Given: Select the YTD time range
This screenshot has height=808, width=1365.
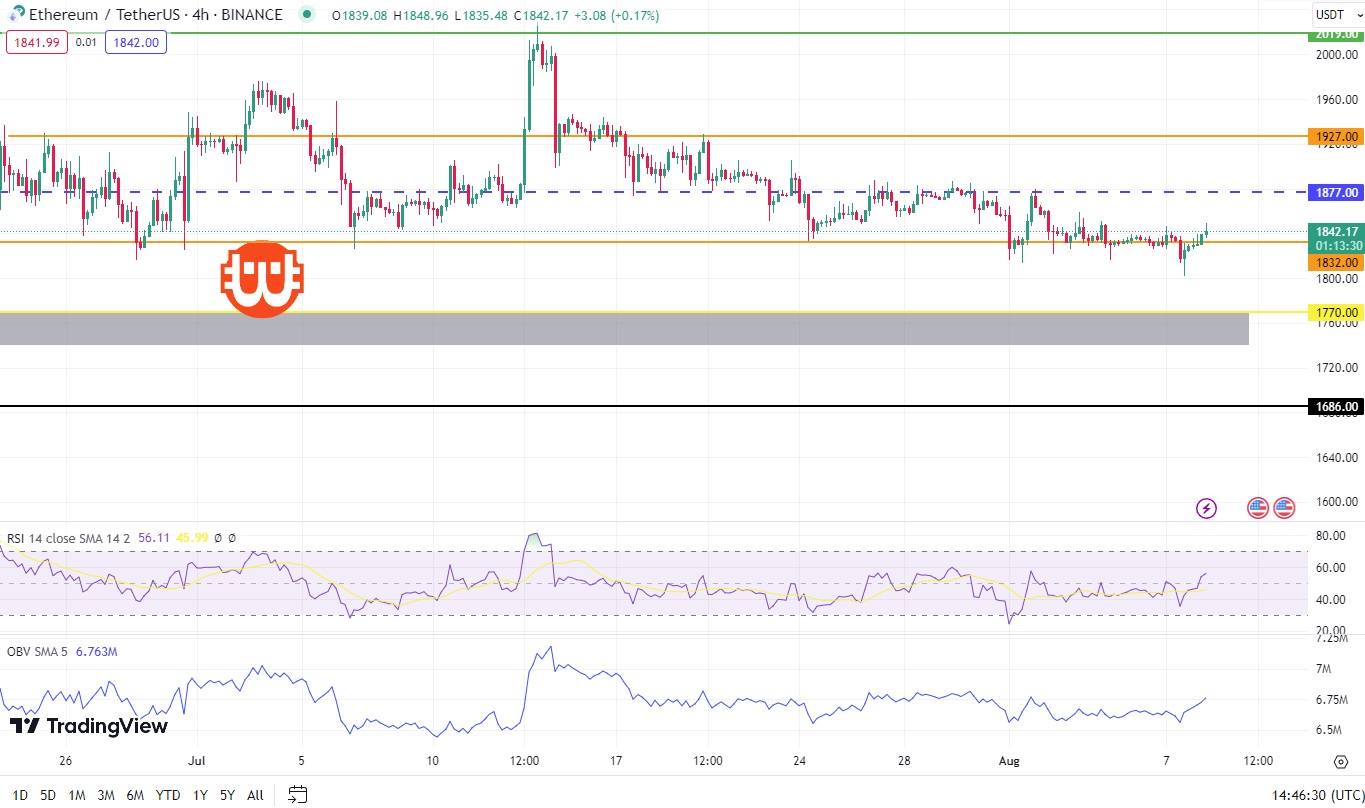Looking at the screenshot, I should 167,795.
